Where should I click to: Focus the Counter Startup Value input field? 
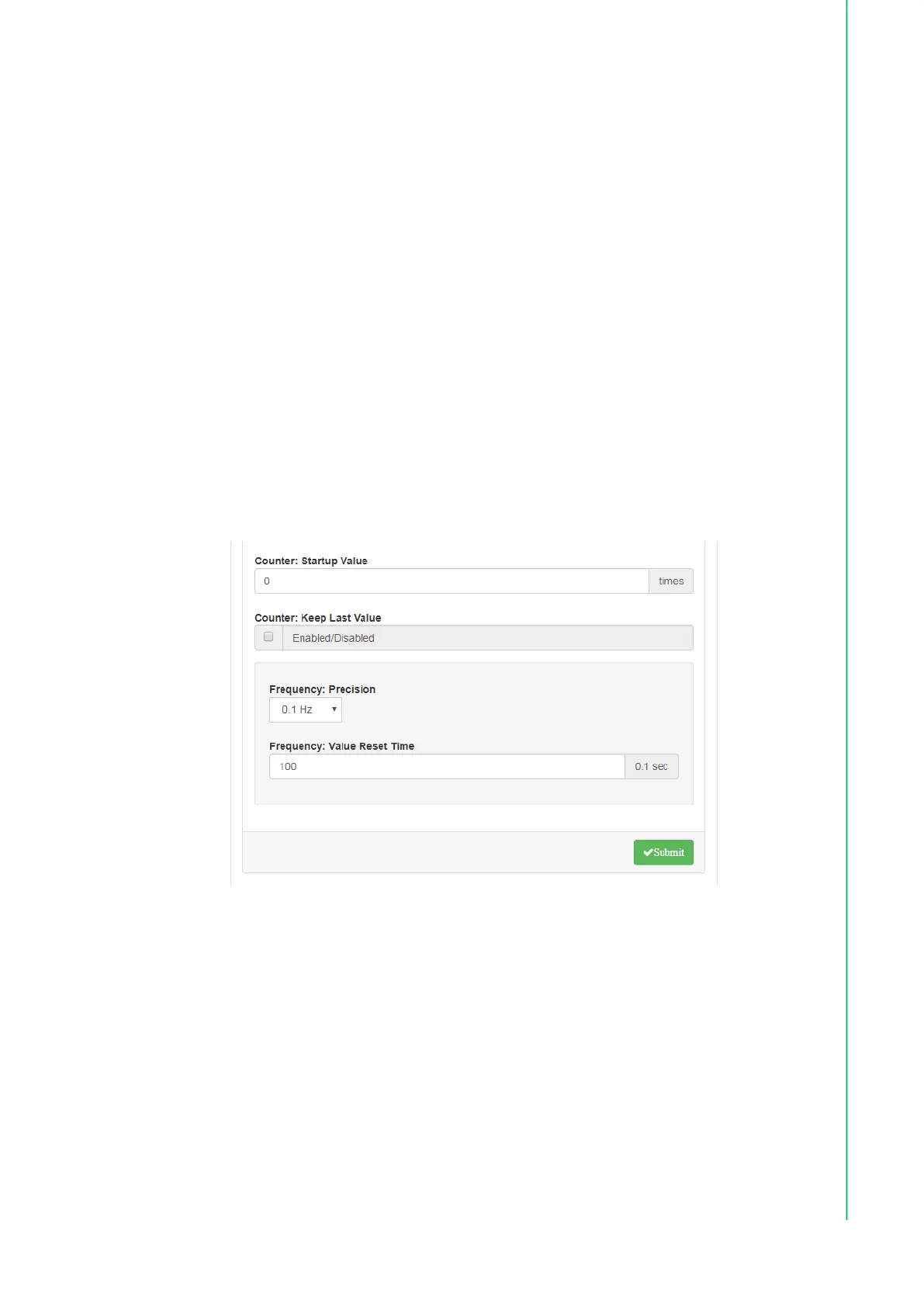452,581
